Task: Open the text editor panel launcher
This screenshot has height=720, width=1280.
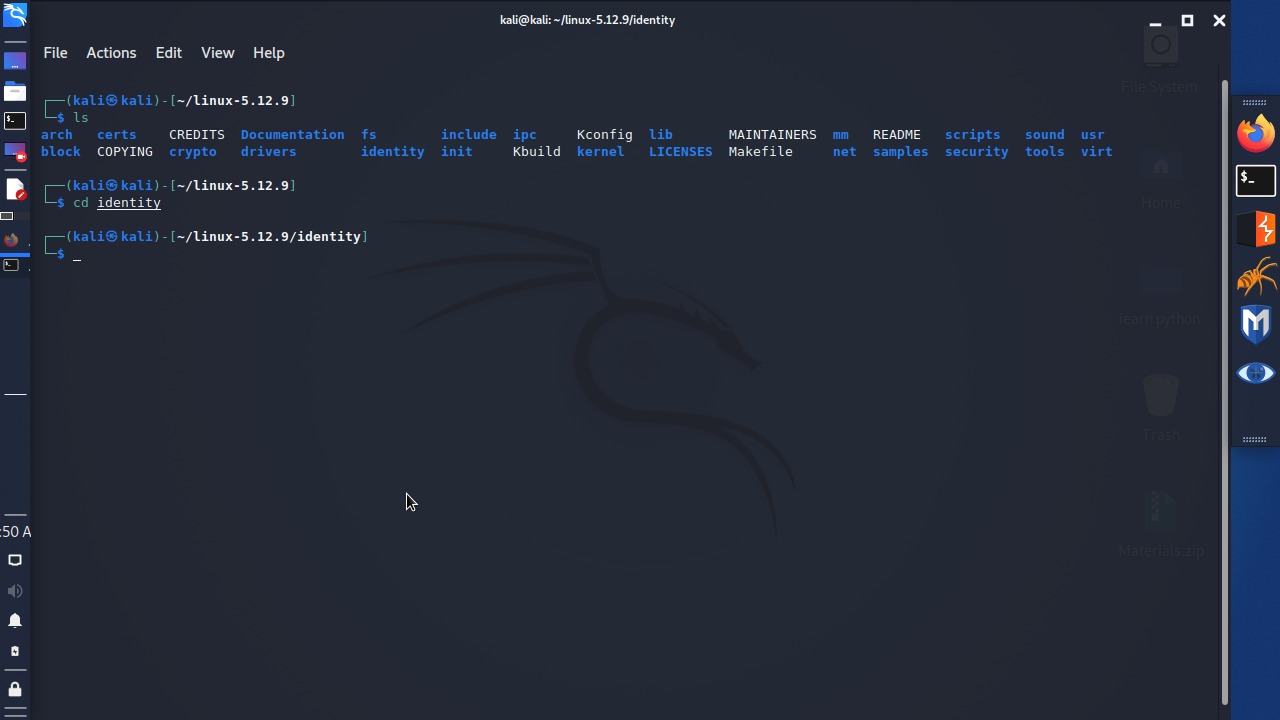Action: tap(14, 189)
